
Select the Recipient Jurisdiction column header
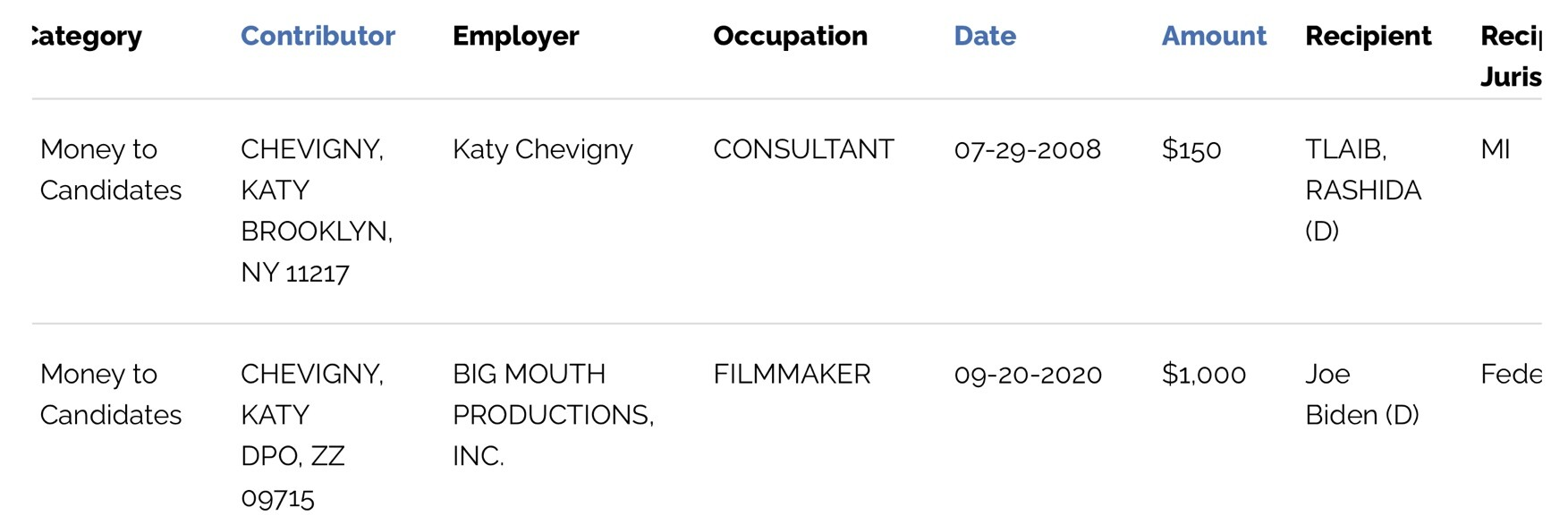tap(1511, 56)
